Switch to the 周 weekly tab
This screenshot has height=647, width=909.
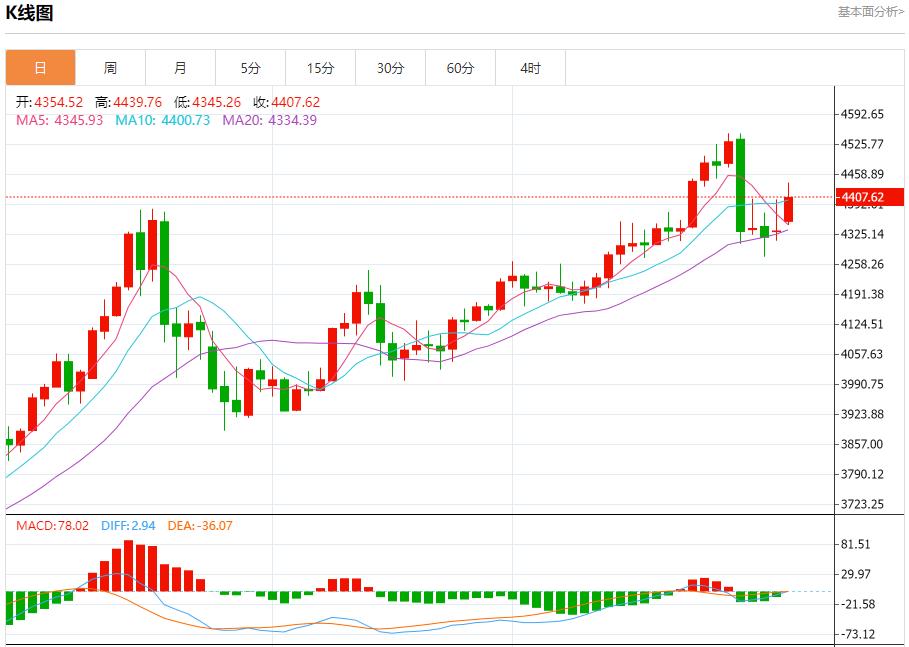pyautogui.click(x=110, y=68)
